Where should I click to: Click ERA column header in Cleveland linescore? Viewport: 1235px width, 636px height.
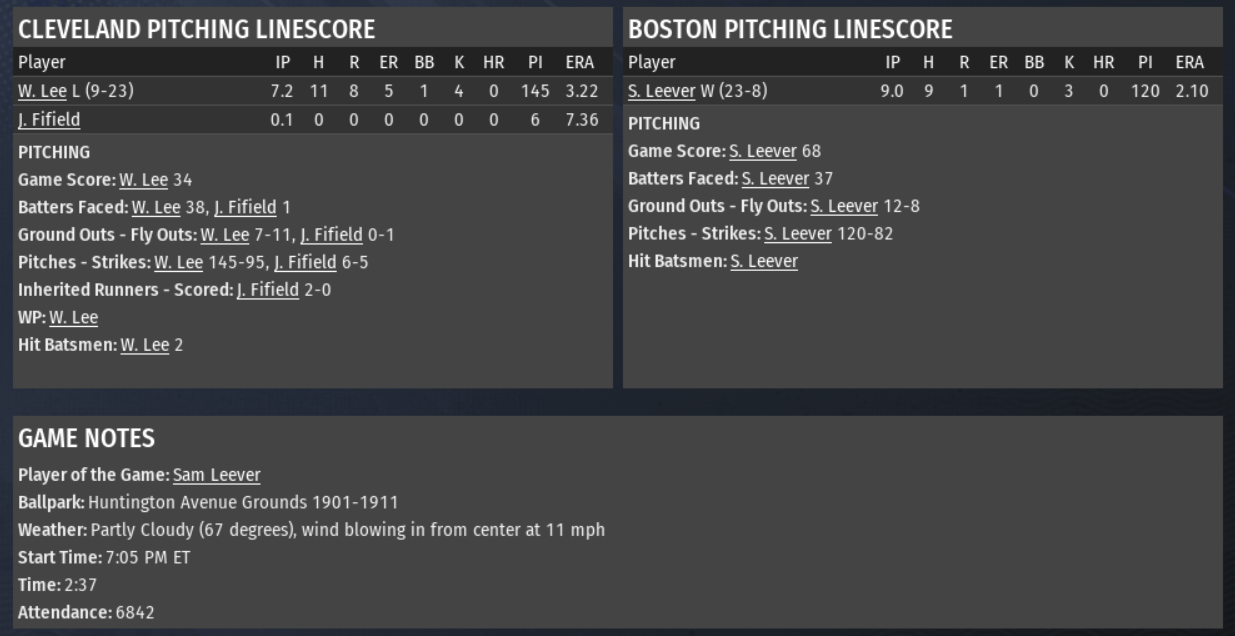579,62
